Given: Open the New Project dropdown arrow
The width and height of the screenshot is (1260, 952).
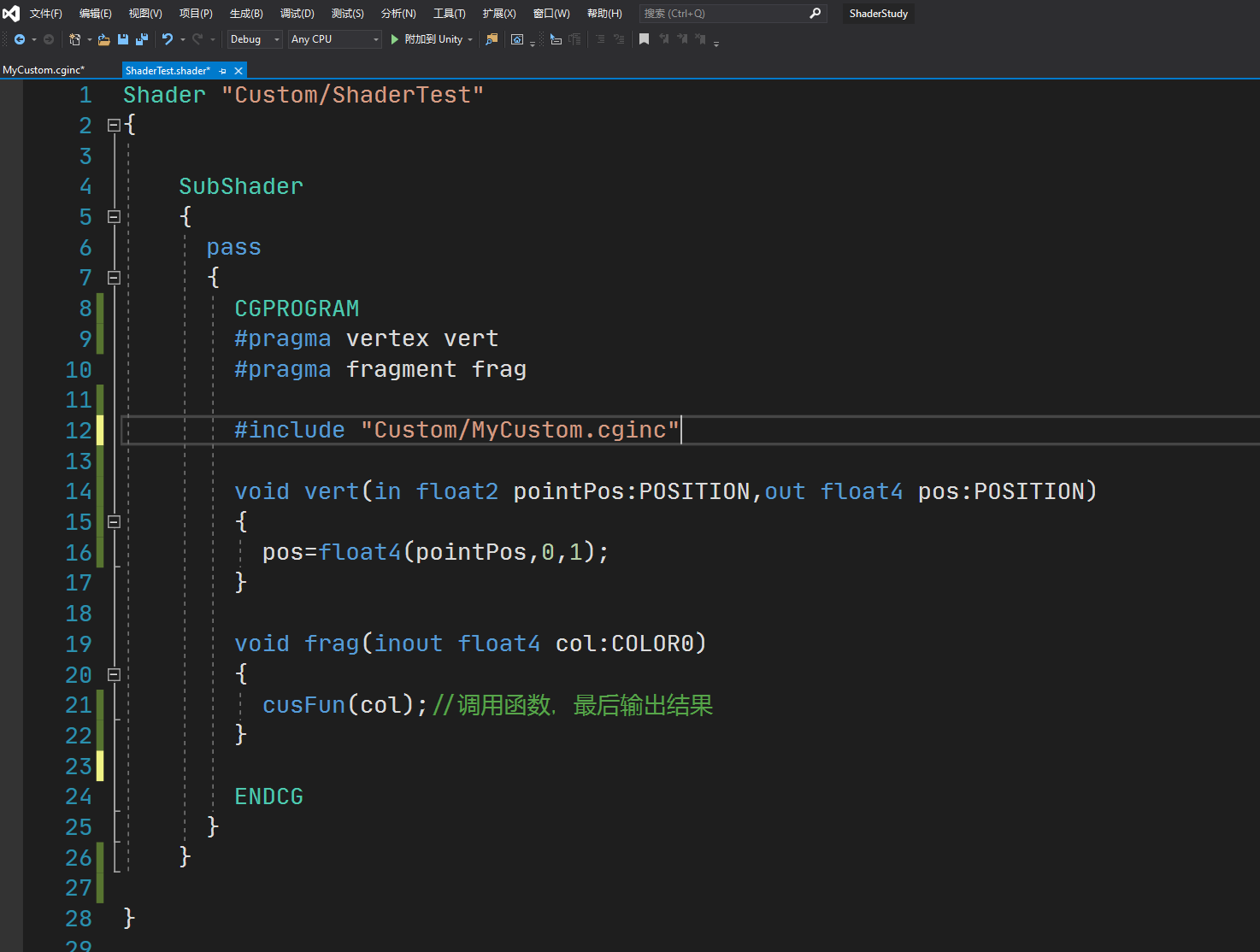Looking at the screenshot, I should 89,39.
